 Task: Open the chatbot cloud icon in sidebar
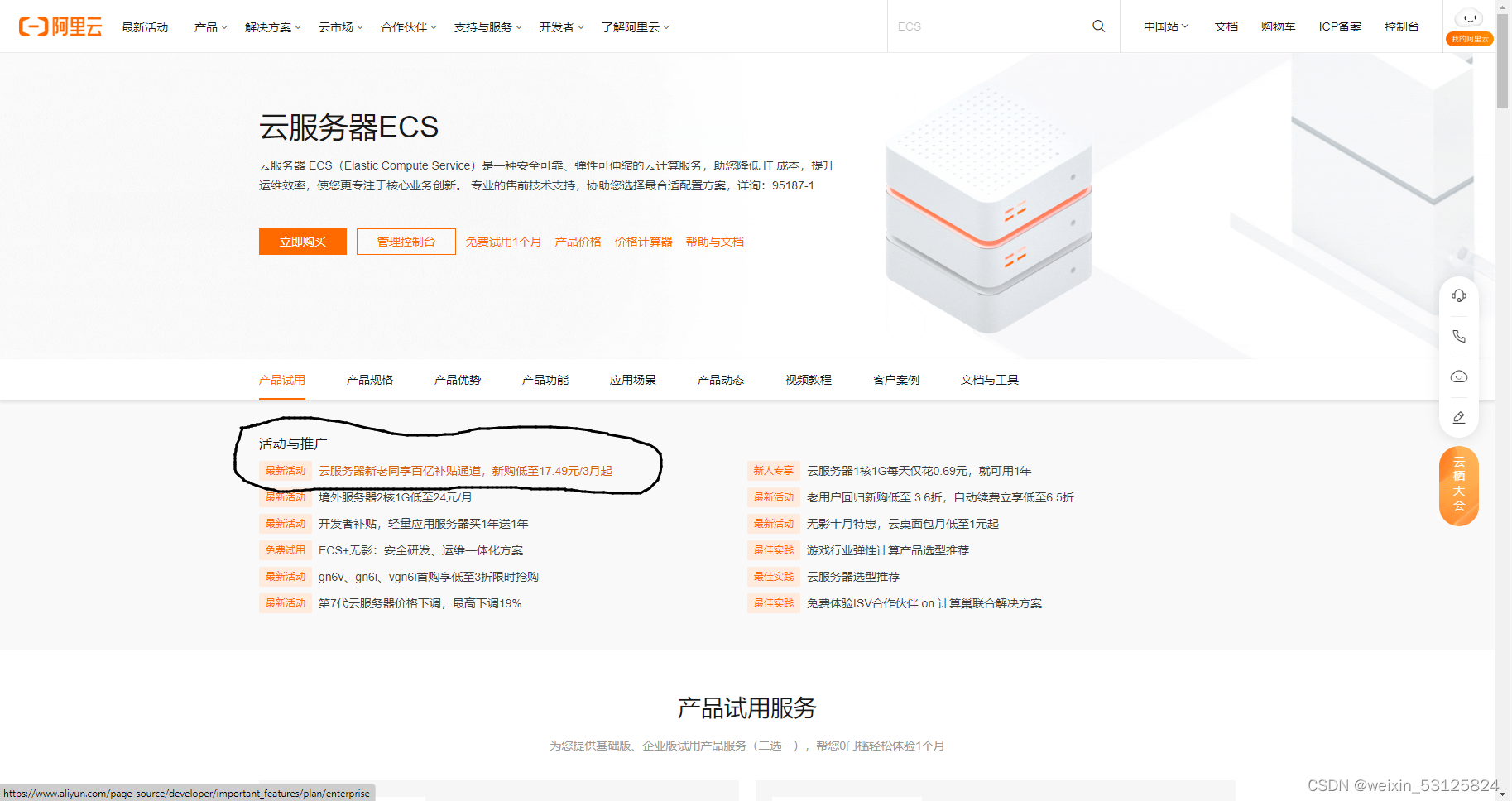tap(1459, 377)
